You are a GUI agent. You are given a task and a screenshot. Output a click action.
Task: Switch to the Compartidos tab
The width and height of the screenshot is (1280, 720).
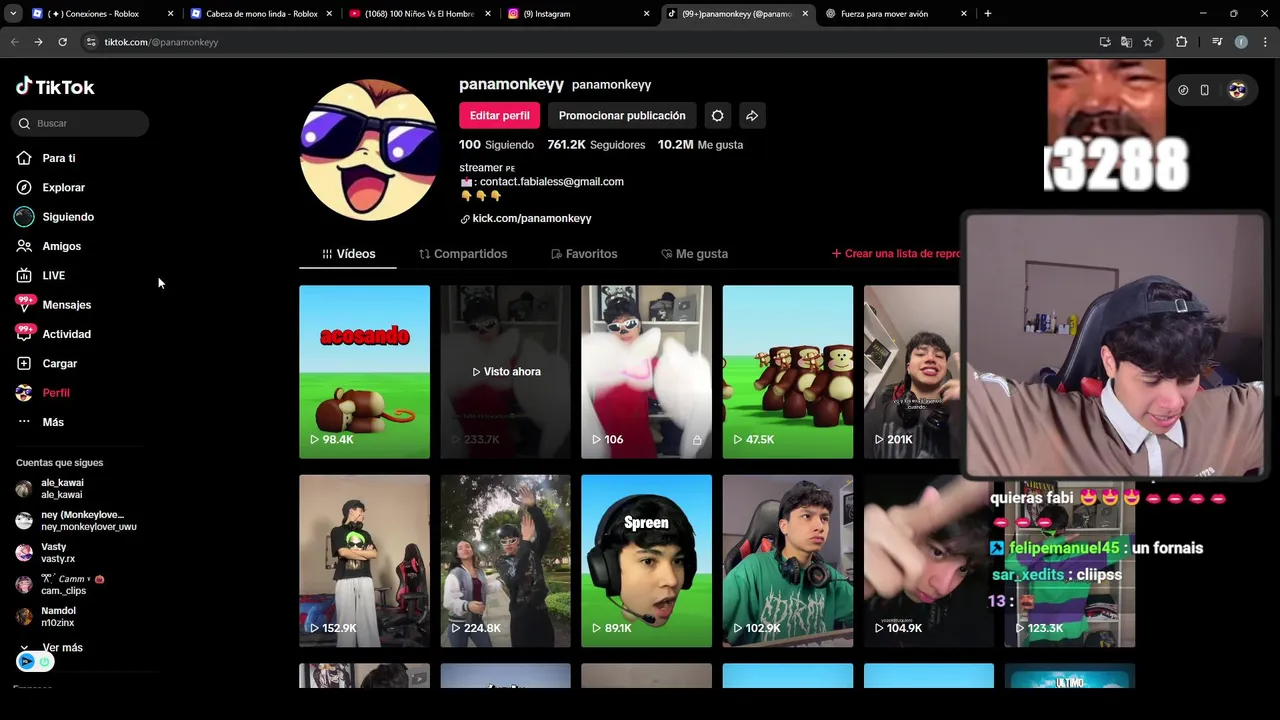[x=463, y=254]
